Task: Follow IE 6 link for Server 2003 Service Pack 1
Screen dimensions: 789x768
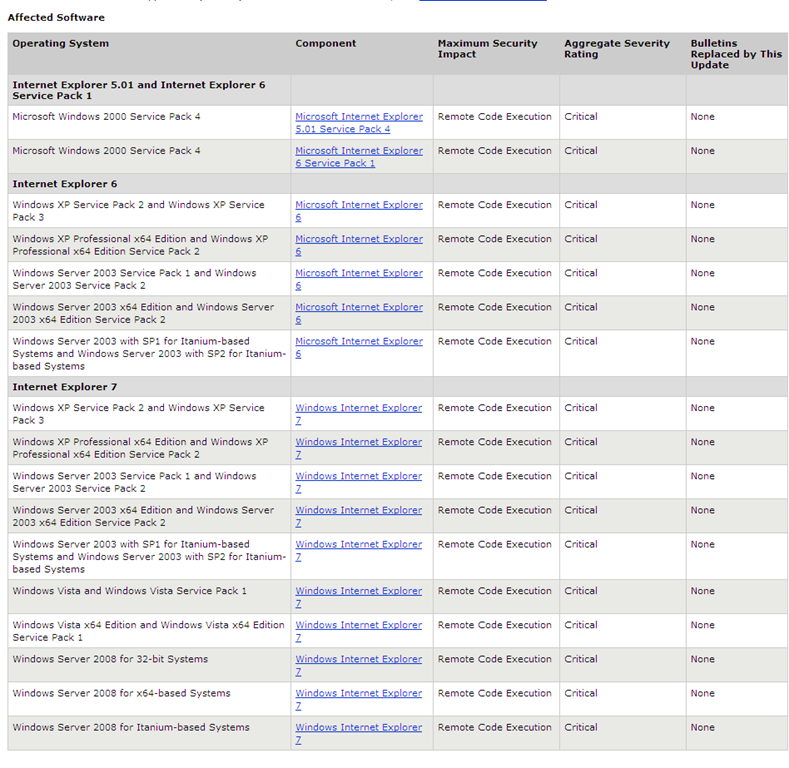Action: pyautogui.click(x=358, y=273)
